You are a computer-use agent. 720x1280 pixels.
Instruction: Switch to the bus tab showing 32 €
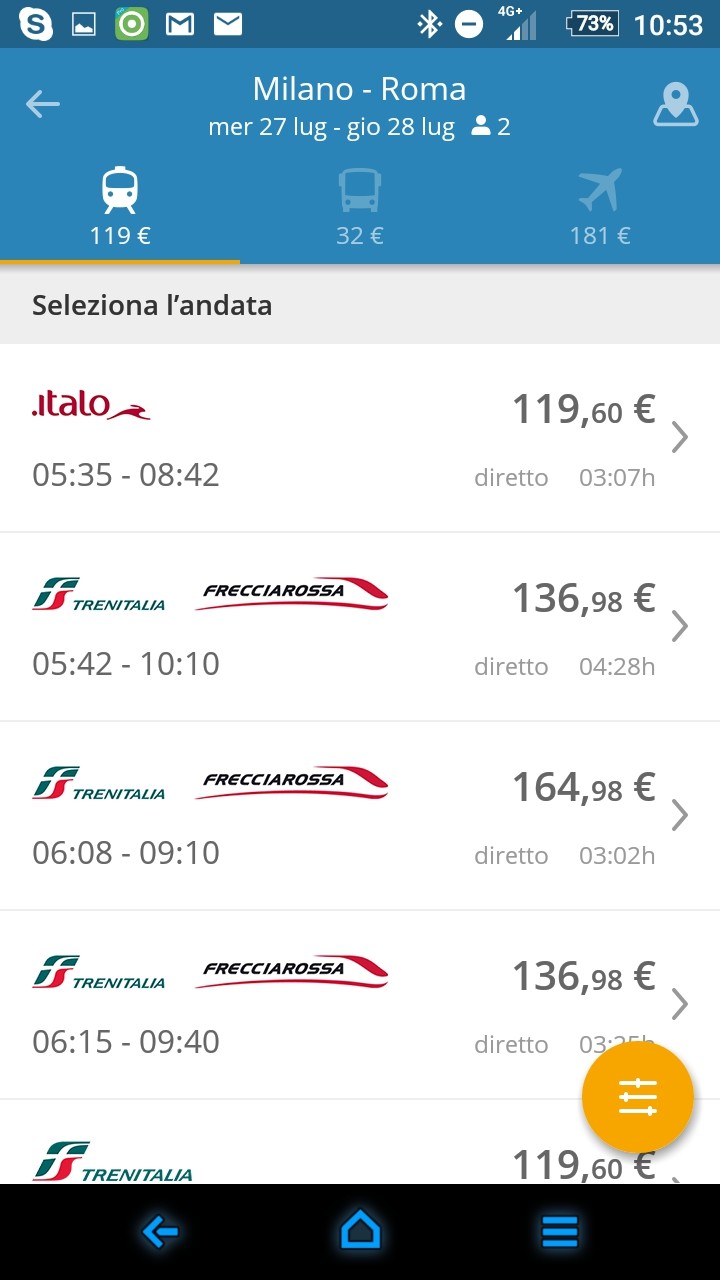[360, 207]
